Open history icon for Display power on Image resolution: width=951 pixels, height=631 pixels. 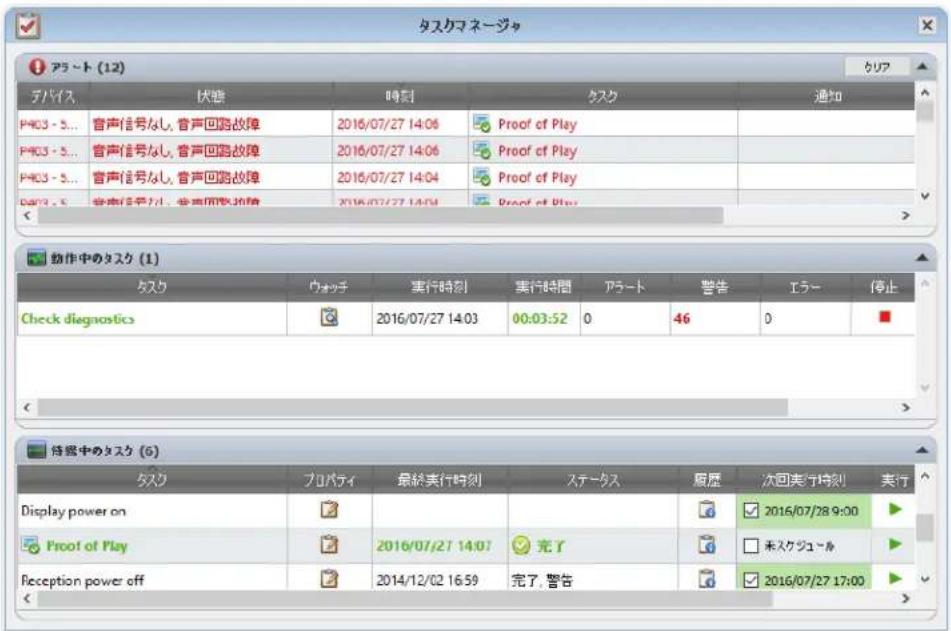click(x=707, y=510)
